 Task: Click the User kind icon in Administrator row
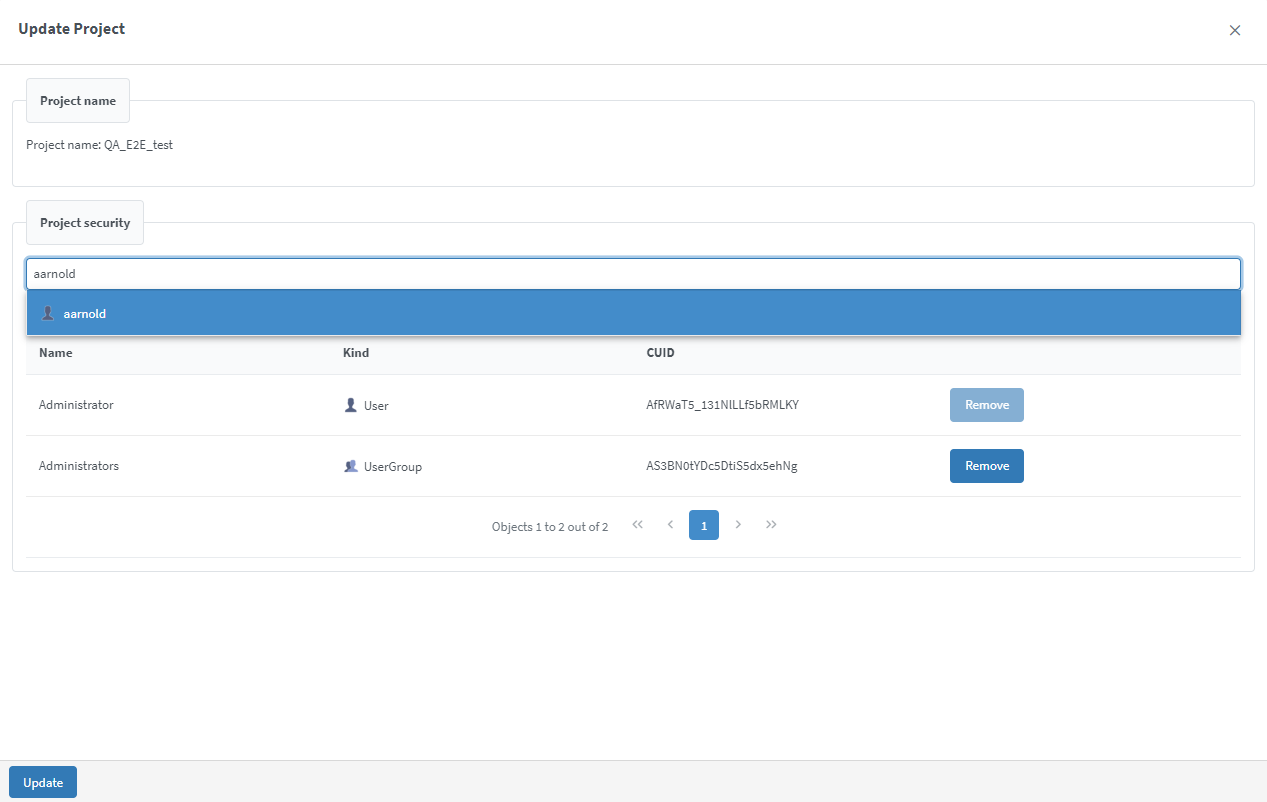pyautogui.click(x=349, y=404)
